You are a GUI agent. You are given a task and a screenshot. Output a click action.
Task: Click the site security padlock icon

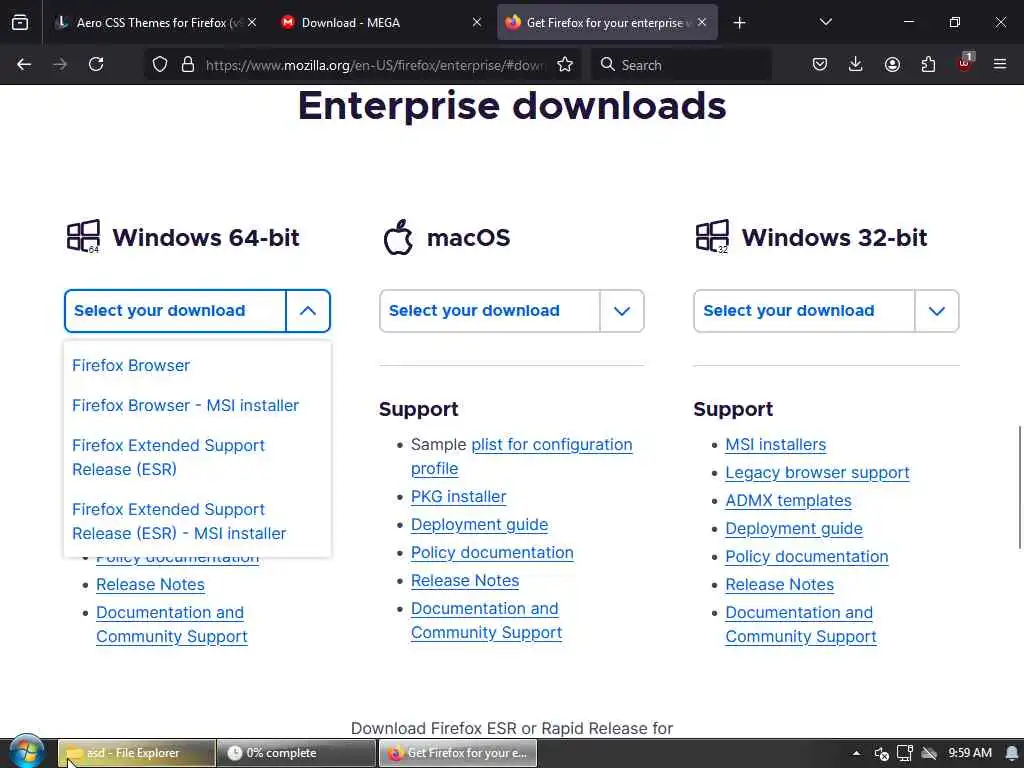coord(188,65)
